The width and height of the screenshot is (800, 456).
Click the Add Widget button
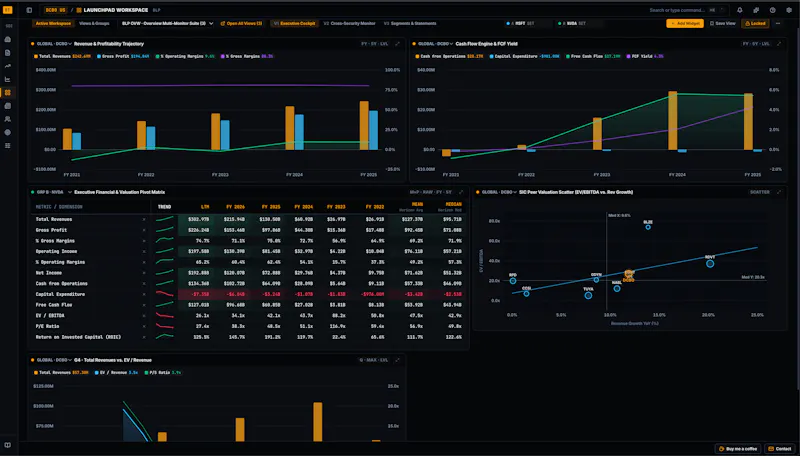tap(685, 23)
